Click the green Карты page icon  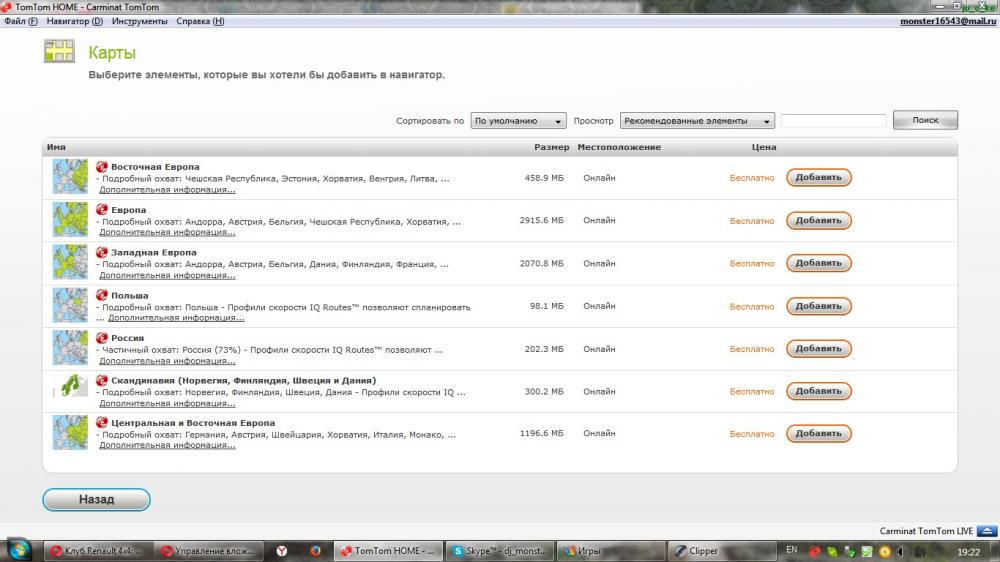tap(59, 51)
